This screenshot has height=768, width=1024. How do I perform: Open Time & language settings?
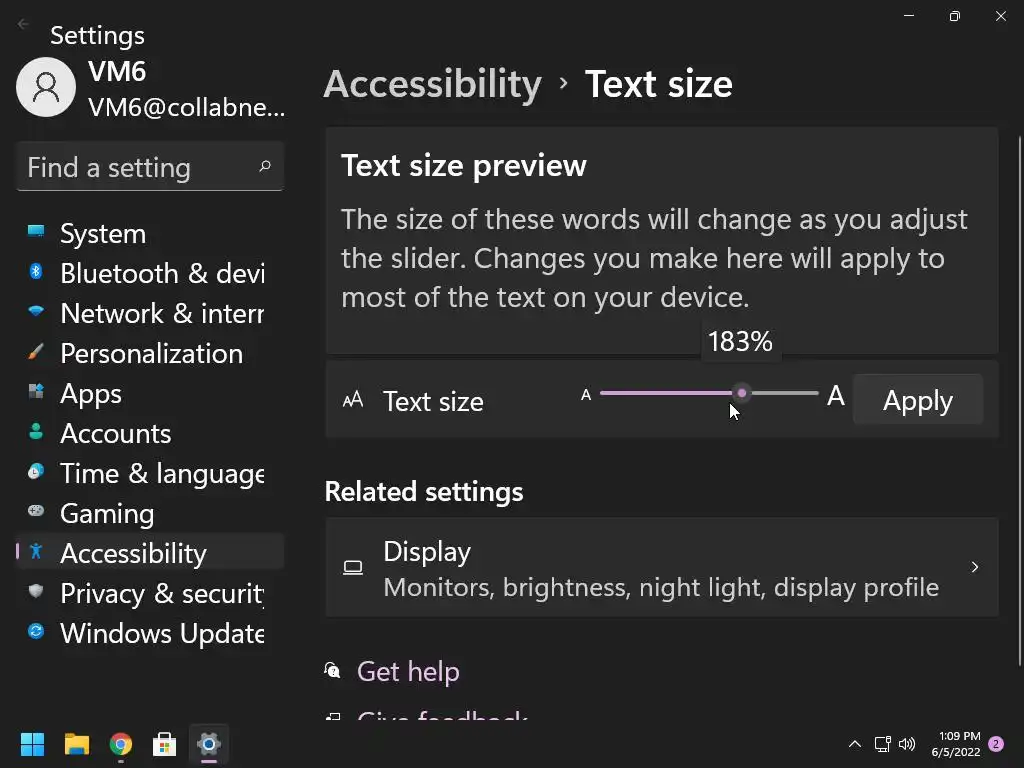(x=161, y=473)
